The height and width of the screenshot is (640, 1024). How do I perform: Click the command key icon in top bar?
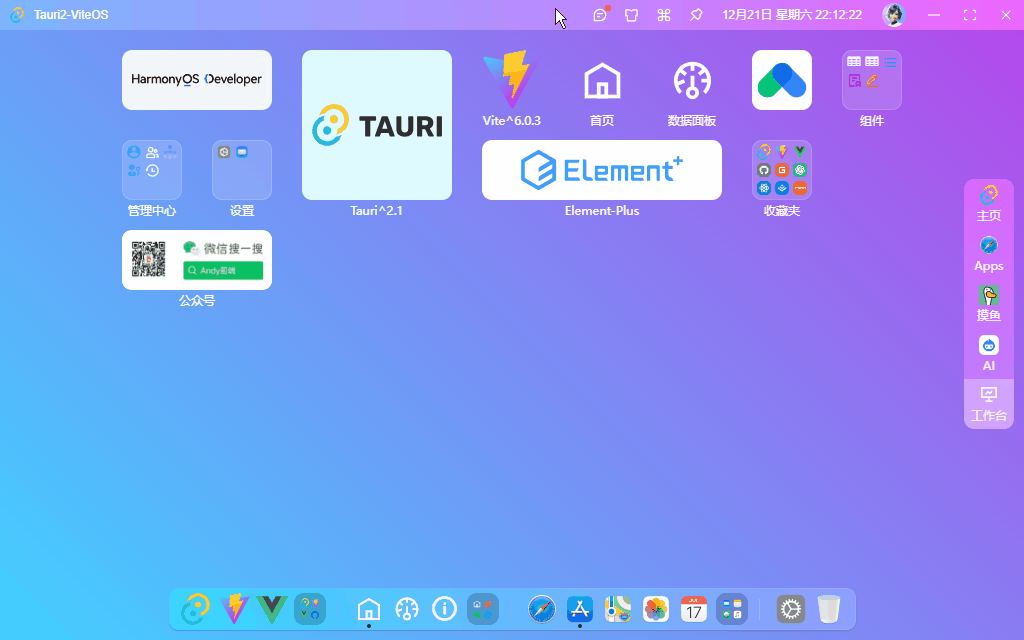(664, 14)
